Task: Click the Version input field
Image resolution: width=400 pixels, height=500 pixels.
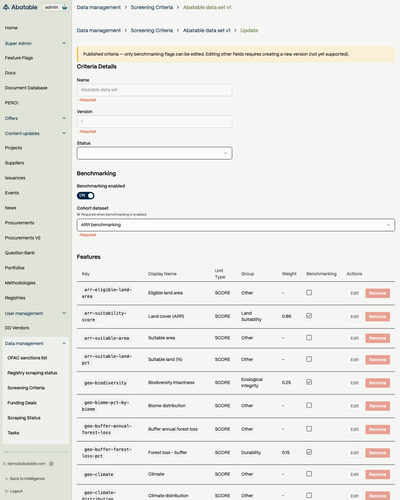Action: (155, 121)
